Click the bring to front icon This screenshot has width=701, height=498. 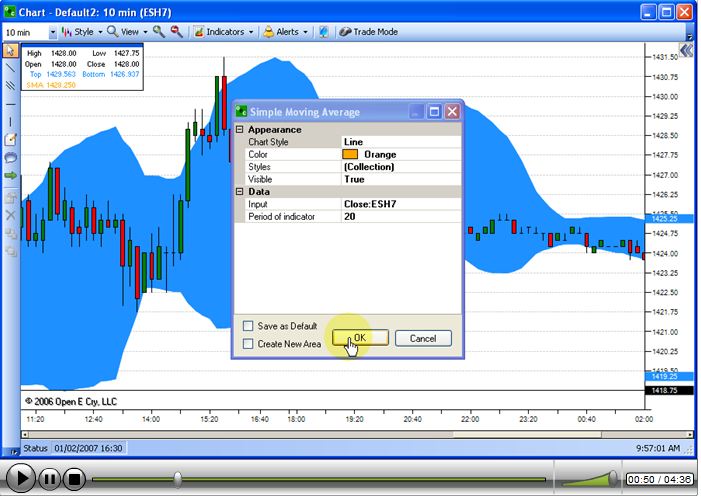click(10, 233)
